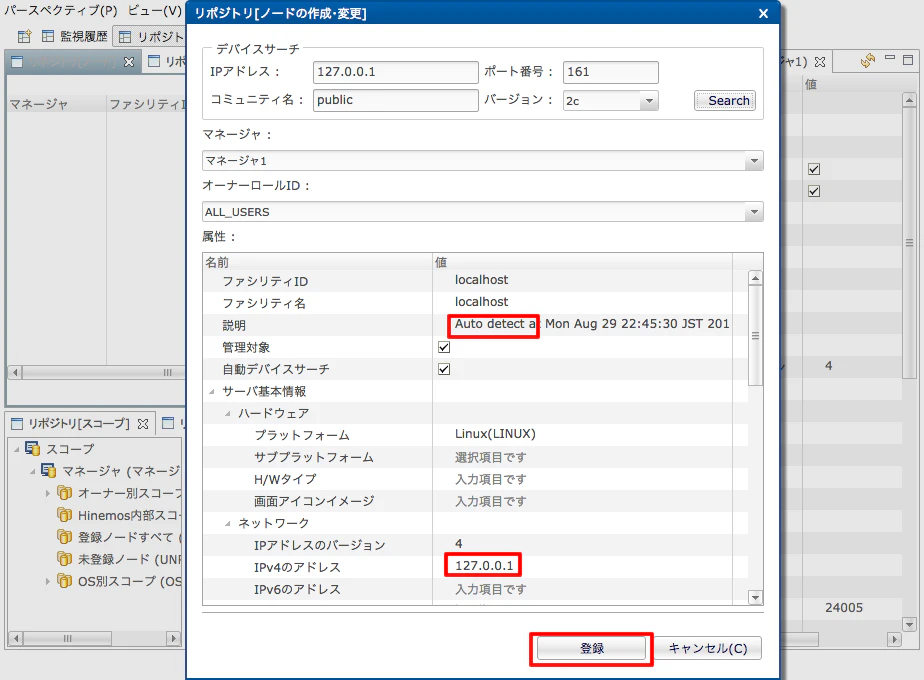Click the マネージャ column header
The image size is (924, 680).
tap(57, 104)
